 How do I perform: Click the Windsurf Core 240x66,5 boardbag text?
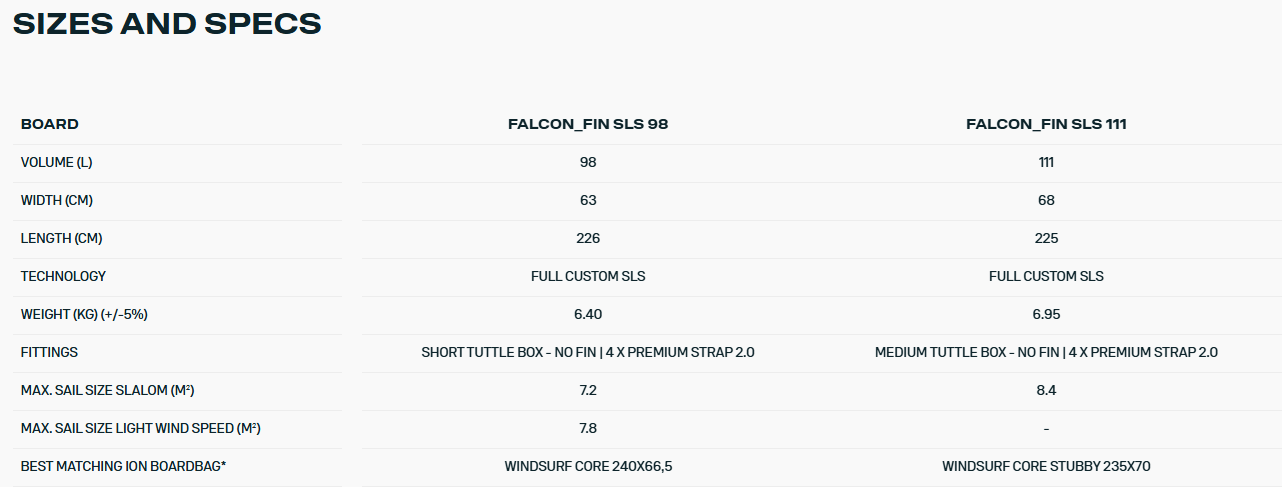point(588,466)
